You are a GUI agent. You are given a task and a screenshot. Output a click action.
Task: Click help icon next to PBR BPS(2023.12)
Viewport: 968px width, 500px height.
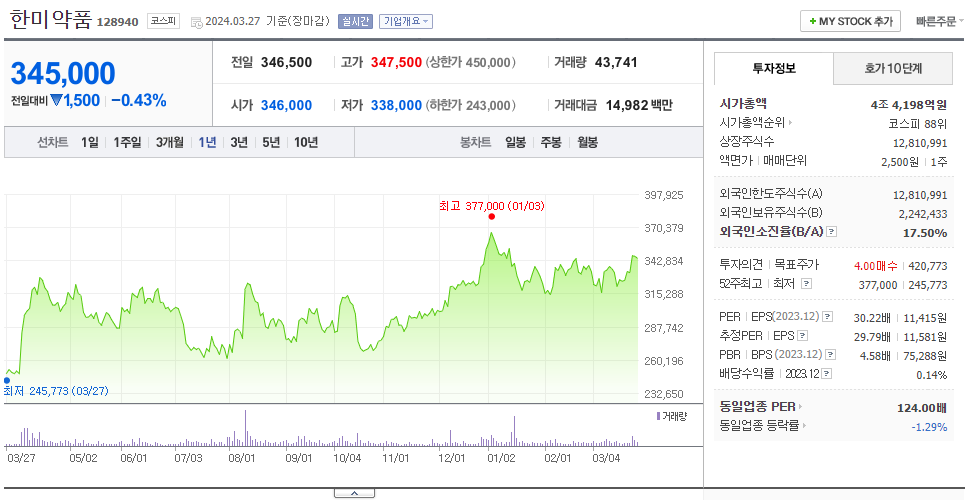(831, 355)
